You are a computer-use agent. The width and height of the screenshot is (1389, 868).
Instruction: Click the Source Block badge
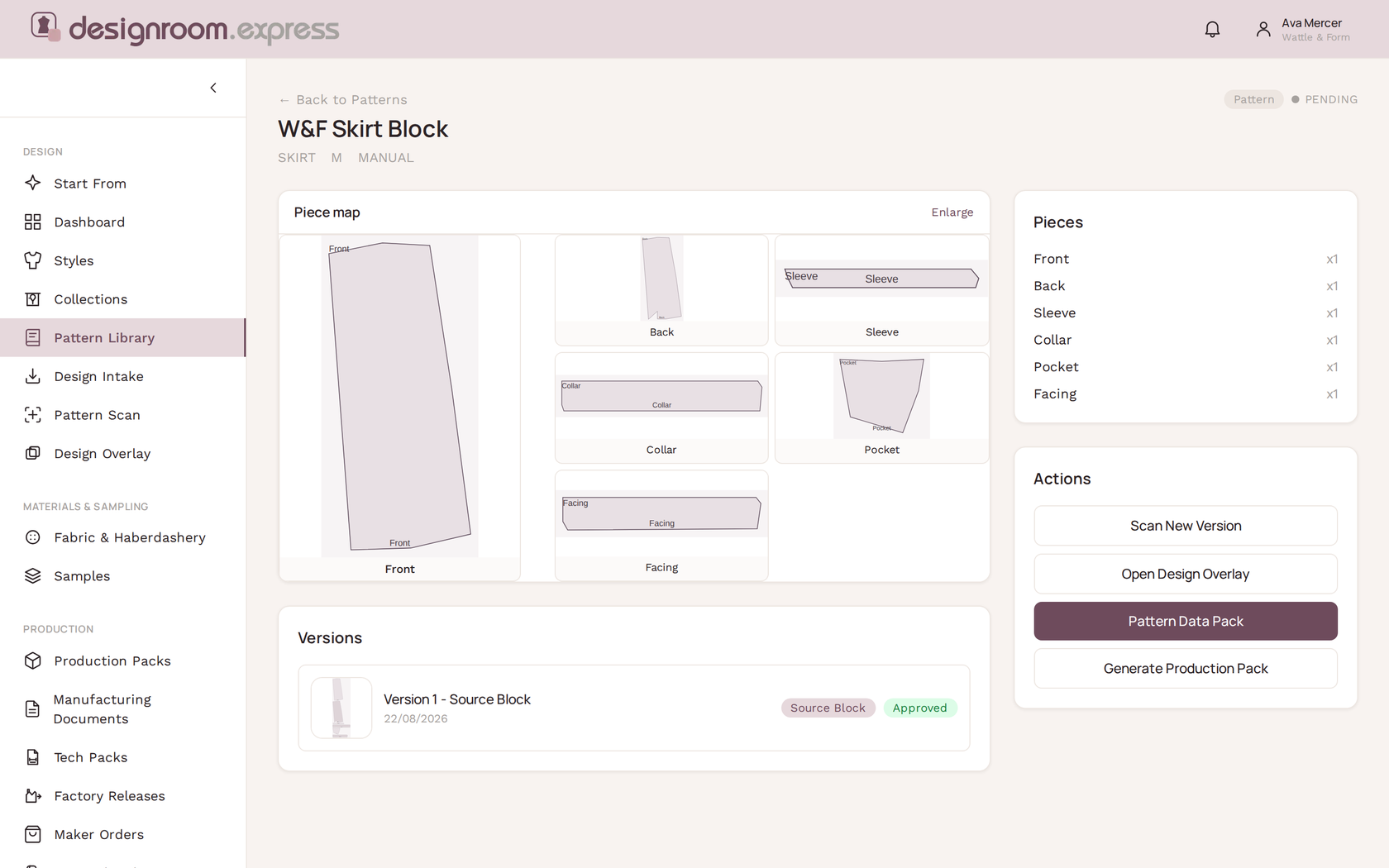point(828,708)
